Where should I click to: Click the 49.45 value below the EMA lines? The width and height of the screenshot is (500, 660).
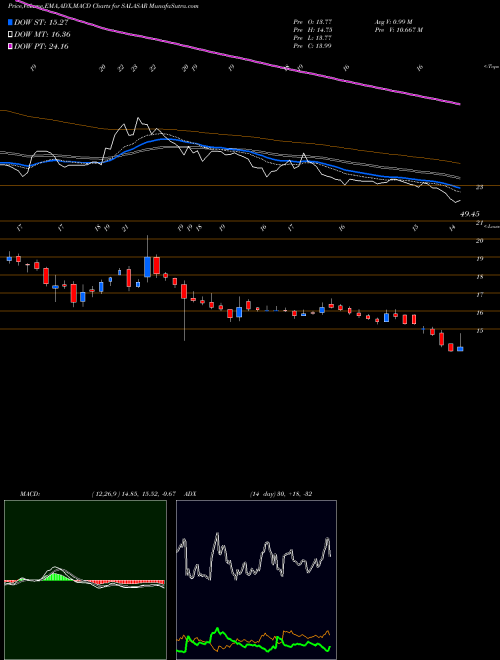[470, 214]
